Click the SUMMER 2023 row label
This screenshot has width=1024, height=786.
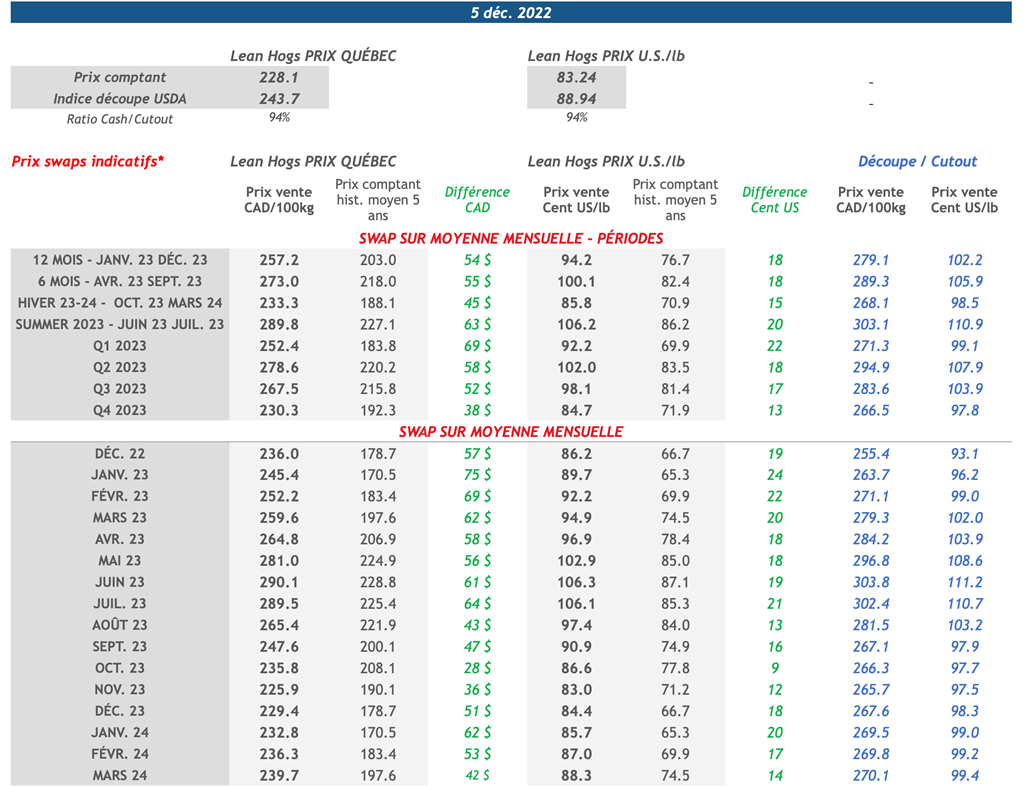coord(120,324)
